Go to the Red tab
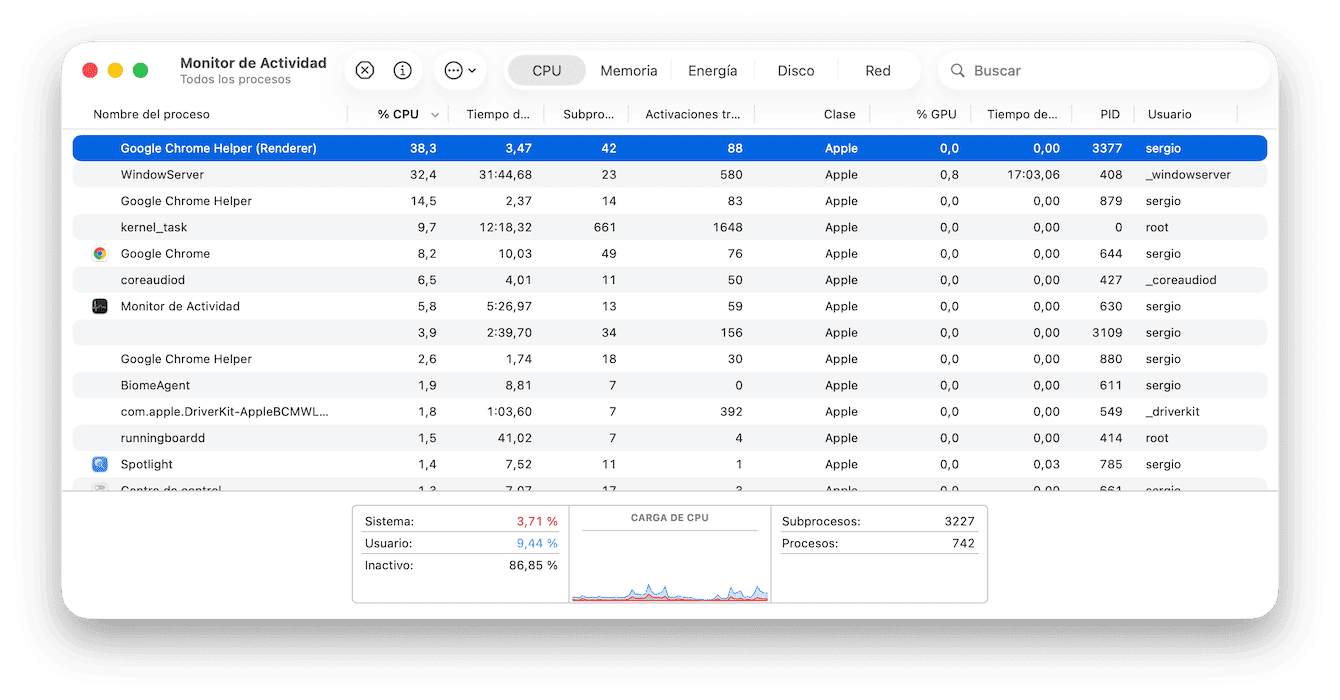Image resolution: width=1340 pixels, height=700 pixels. (x=878, y=71)
